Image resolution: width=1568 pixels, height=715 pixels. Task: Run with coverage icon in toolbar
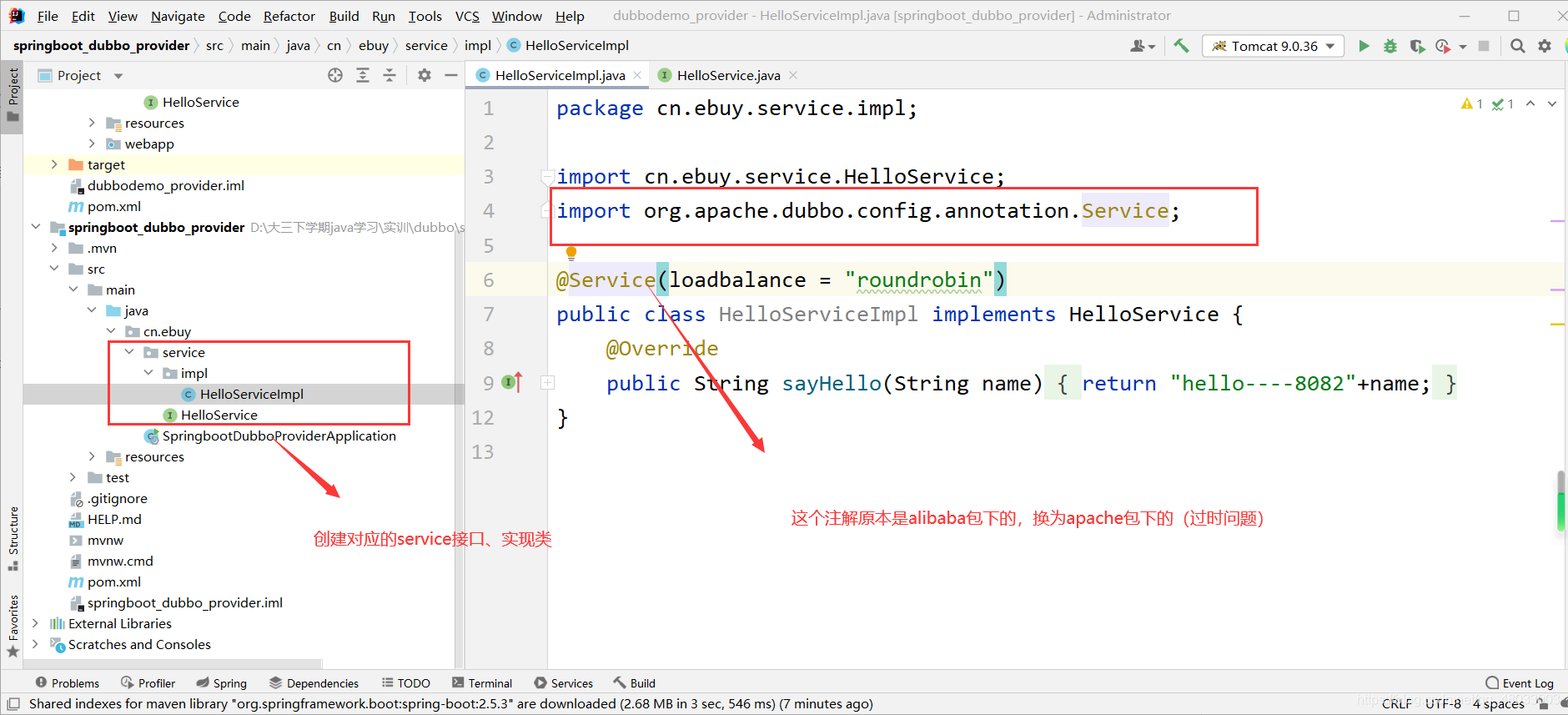click(1417, 46)
